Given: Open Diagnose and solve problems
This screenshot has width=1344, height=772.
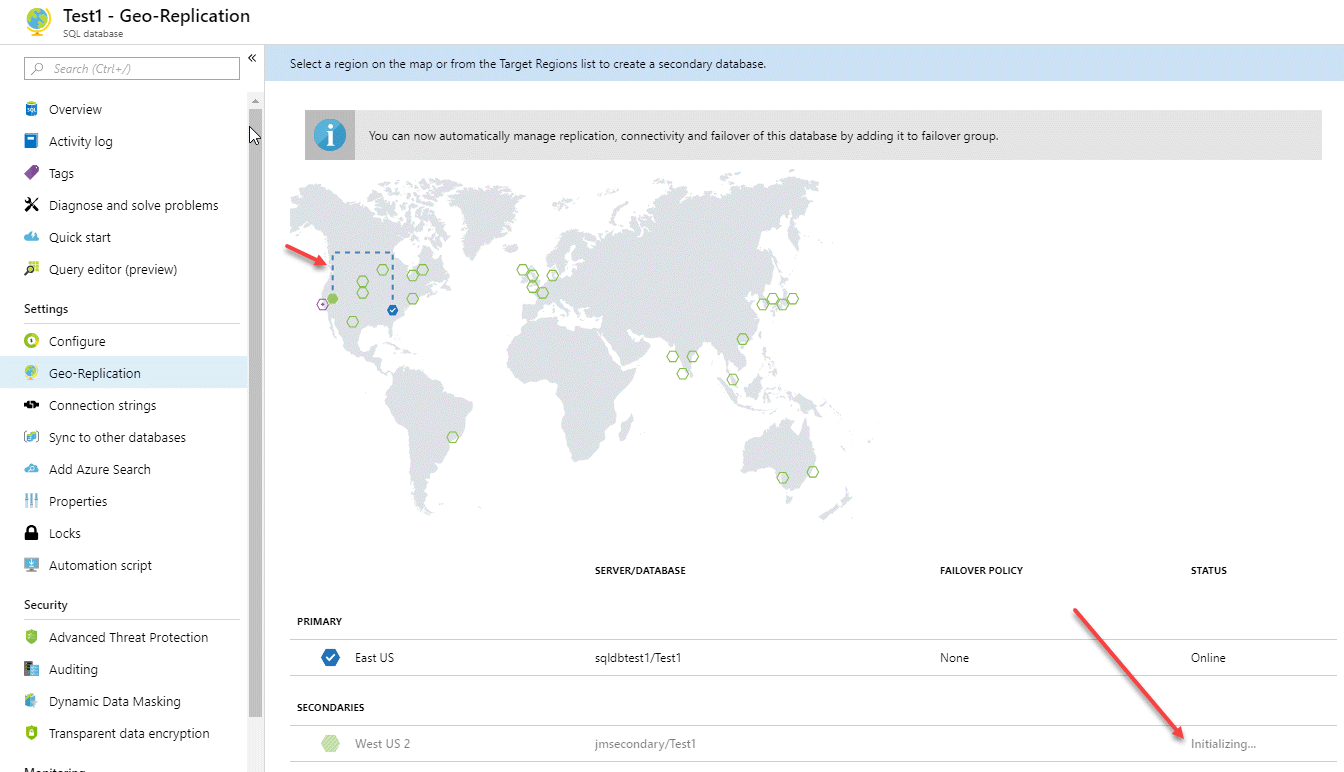Looking at the screenshot, I should point(133,205).
